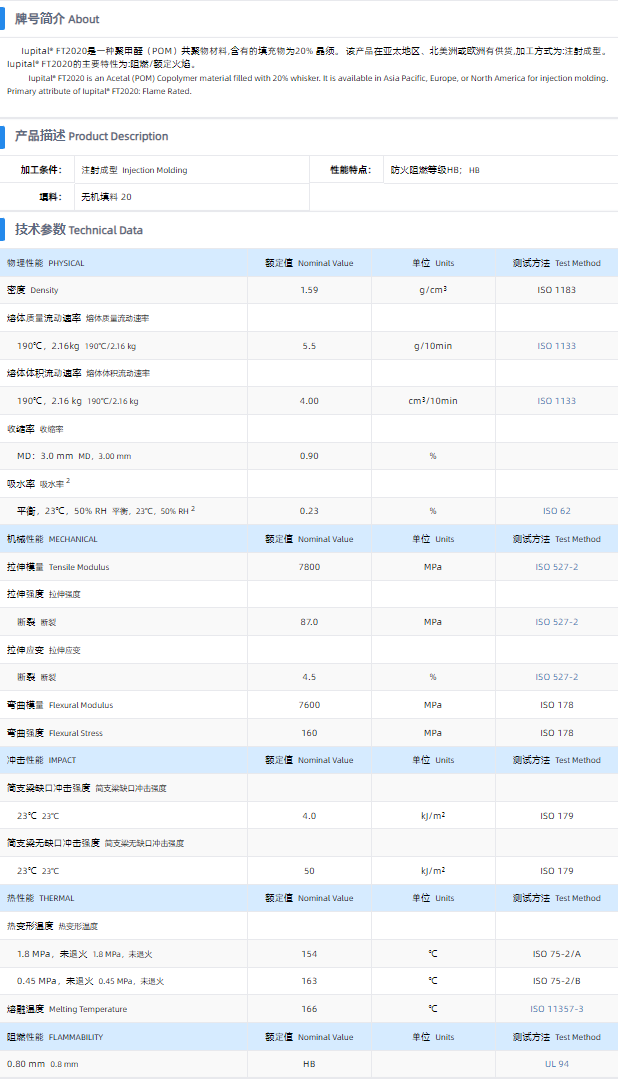Click ISO 527-2 in the 4.5 % row
618x1079 pixels.
(x=556, y=677)
